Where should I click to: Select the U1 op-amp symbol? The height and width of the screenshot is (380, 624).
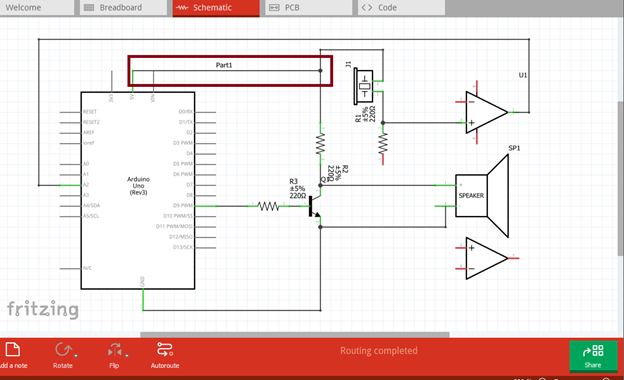point(486,112)
